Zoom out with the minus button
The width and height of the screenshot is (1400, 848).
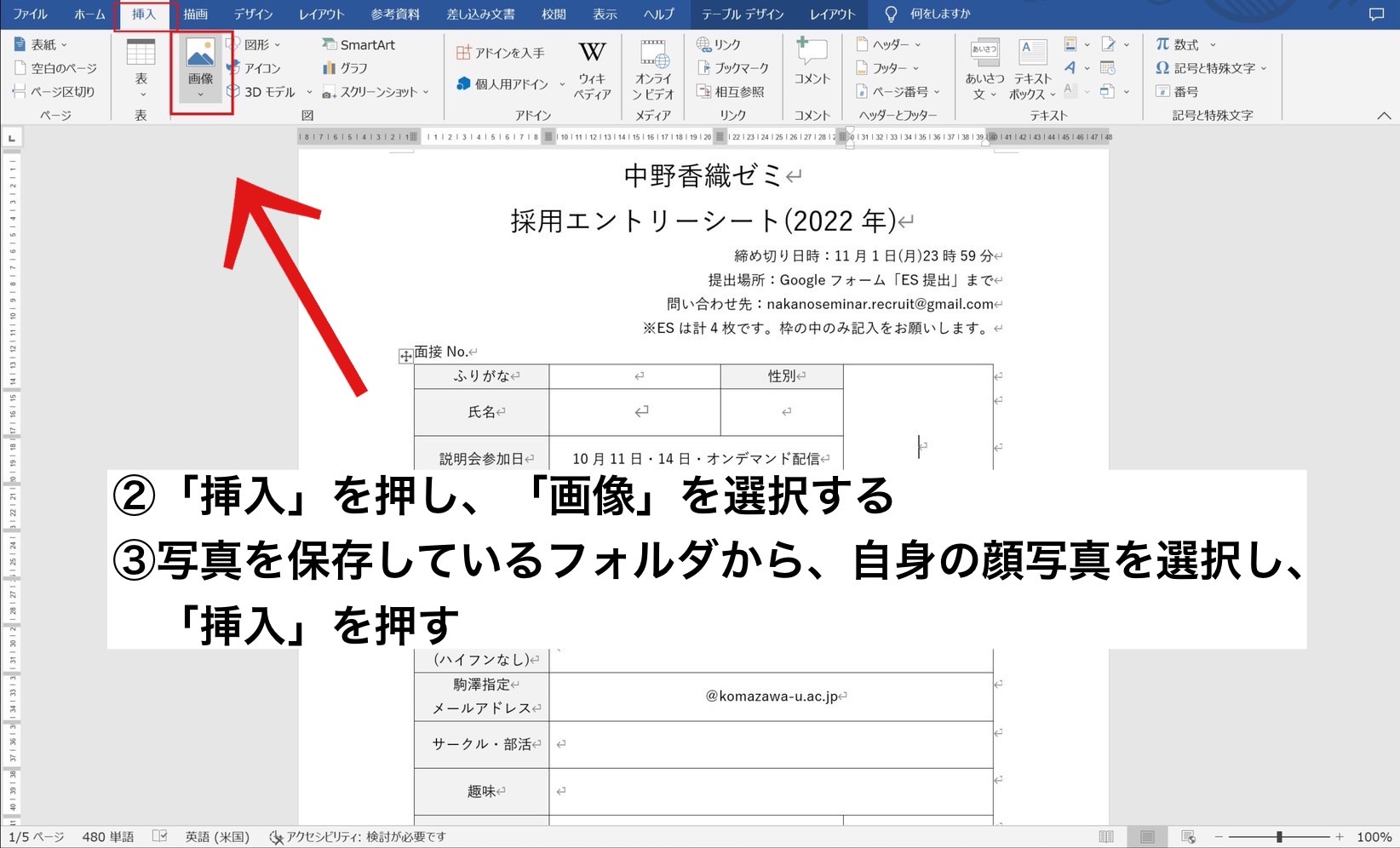(1219, 837)
